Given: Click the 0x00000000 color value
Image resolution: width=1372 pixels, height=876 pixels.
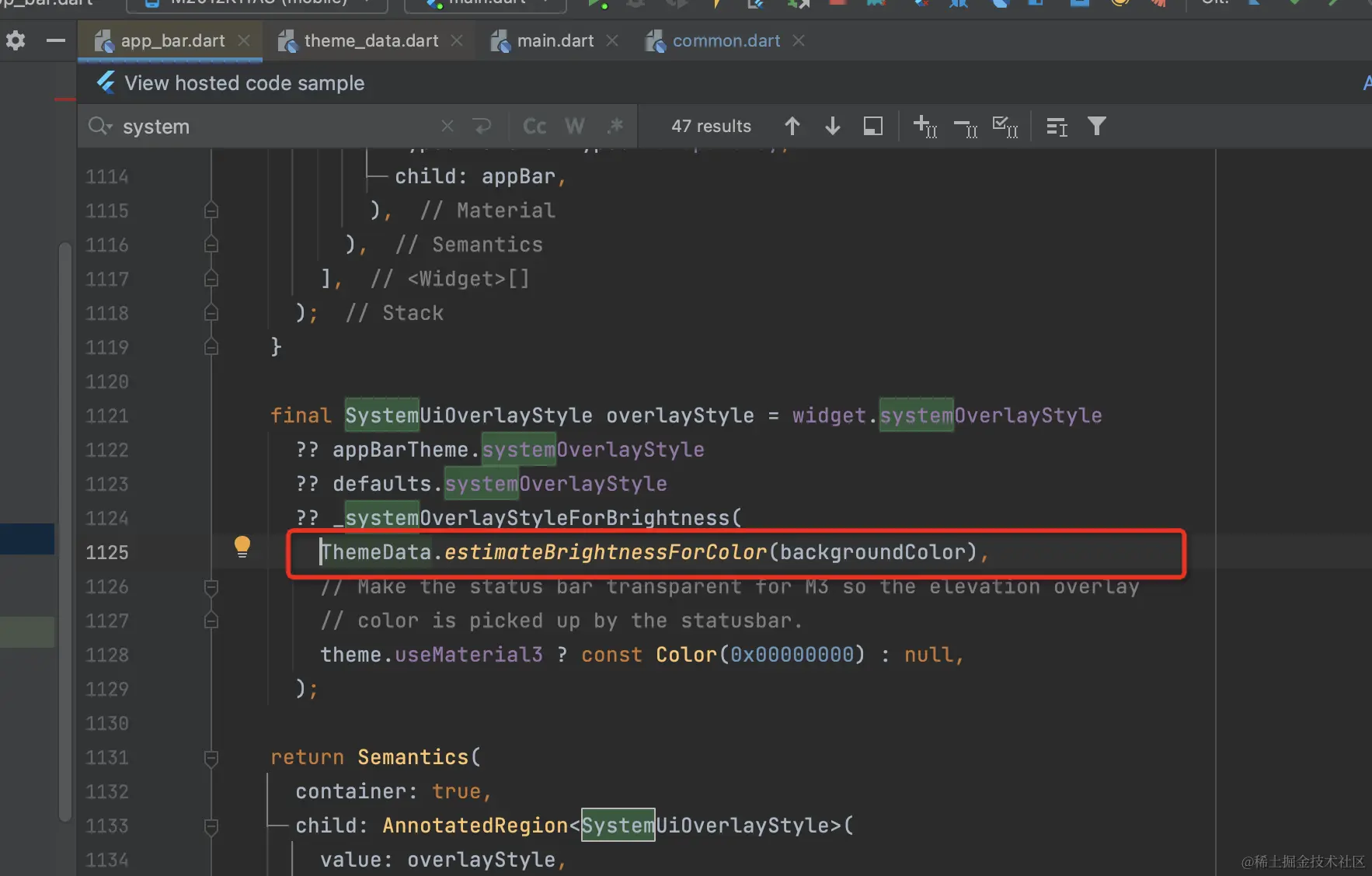Looking at the screenshot, I should 792,655.
